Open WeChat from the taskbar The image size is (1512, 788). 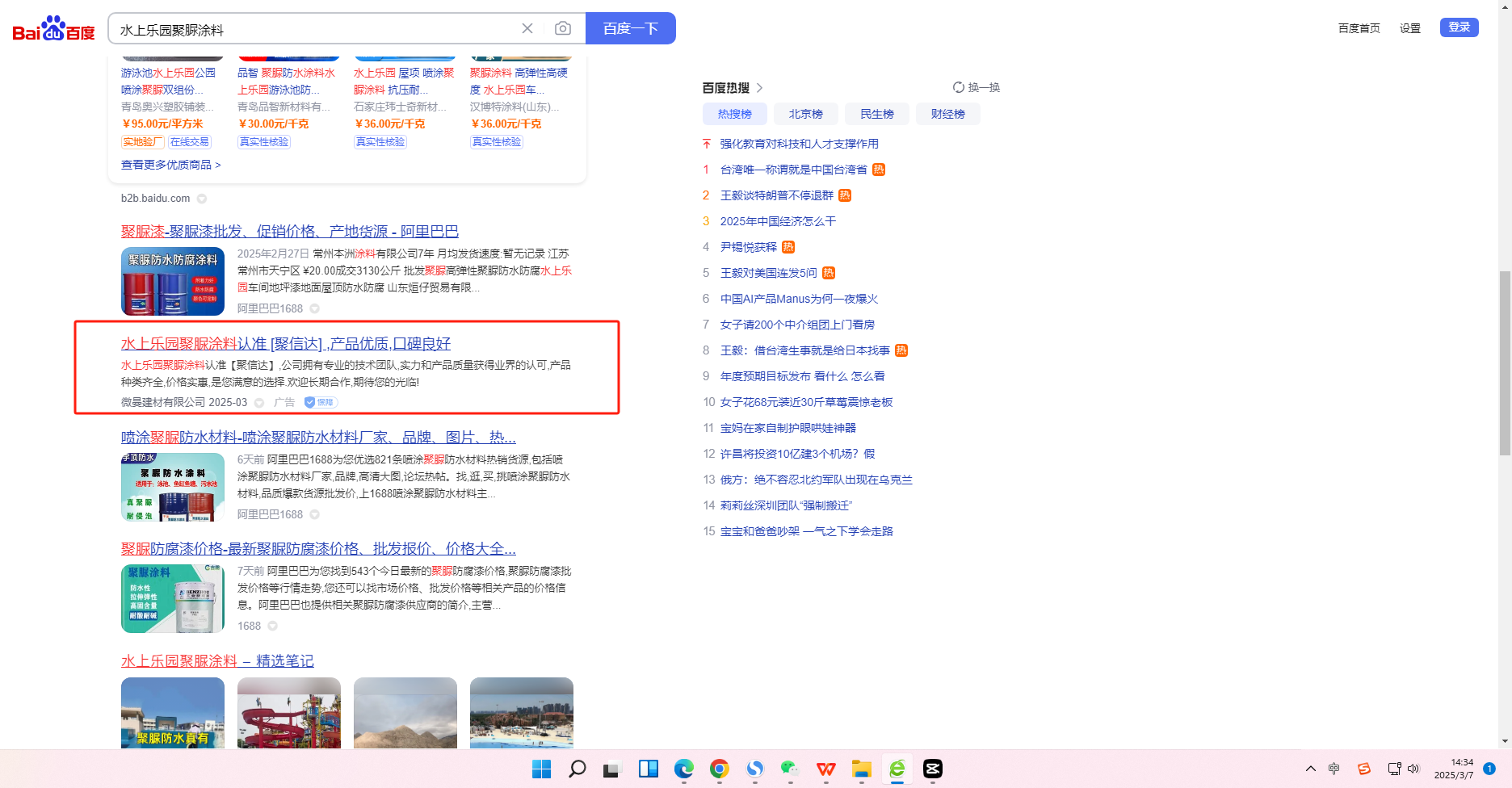pos(790,769)
